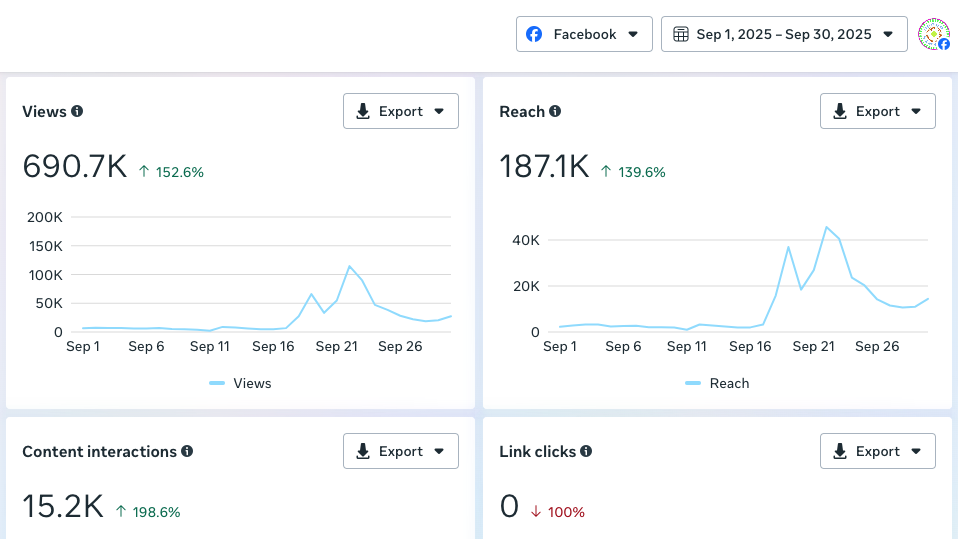
Task: Open the Content interactions info tooltip icon
Action: pyautogui.click(x=187, y=451)
